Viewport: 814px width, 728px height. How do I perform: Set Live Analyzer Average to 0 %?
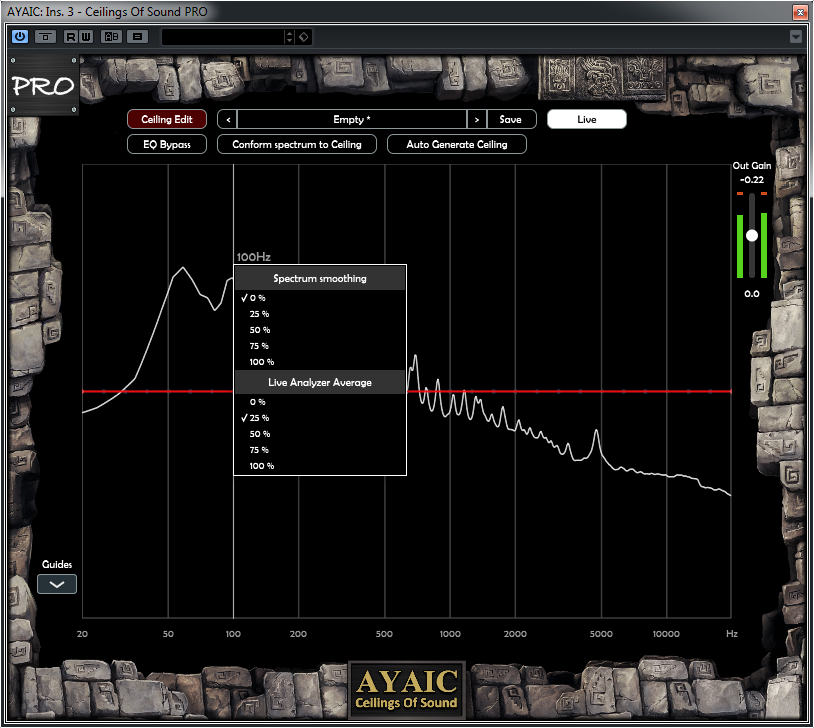320,402
